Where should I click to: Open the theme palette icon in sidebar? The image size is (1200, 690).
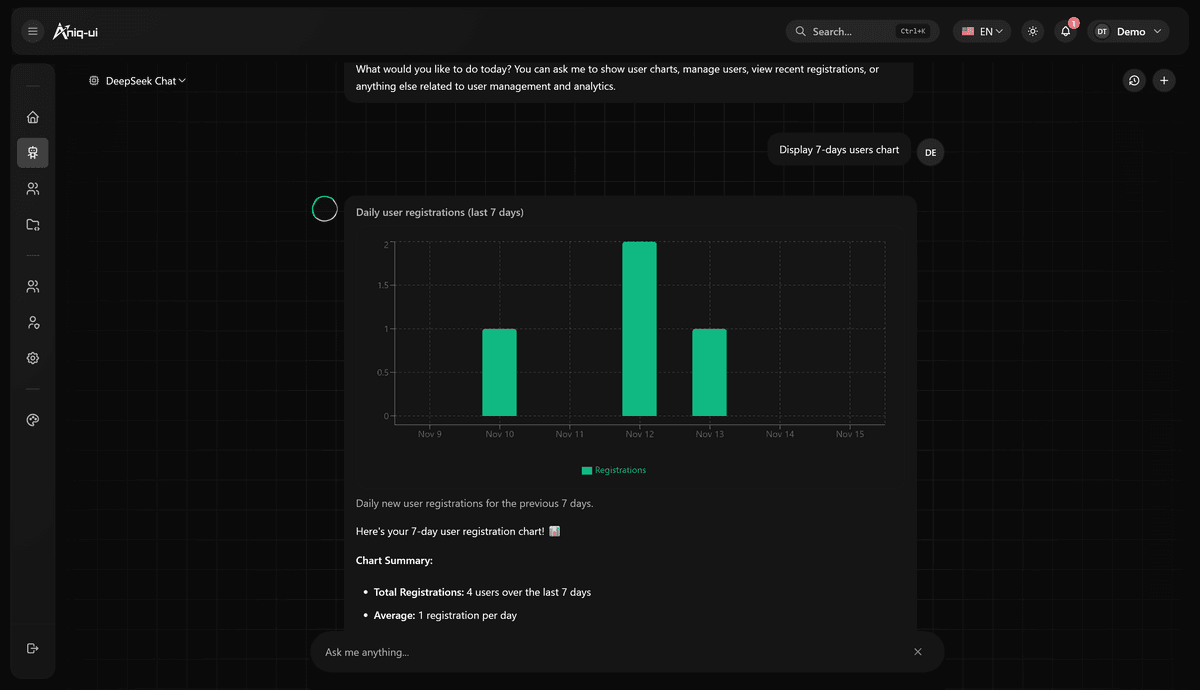pos(33,421)
